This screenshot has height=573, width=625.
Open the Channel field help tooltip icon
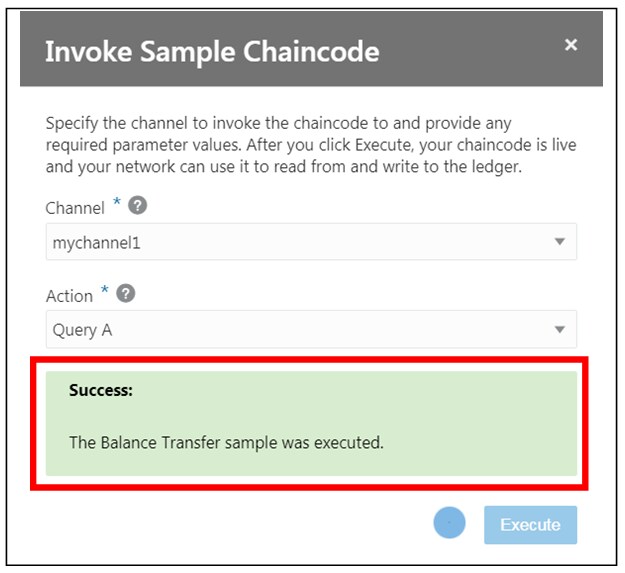coord(138,207)
